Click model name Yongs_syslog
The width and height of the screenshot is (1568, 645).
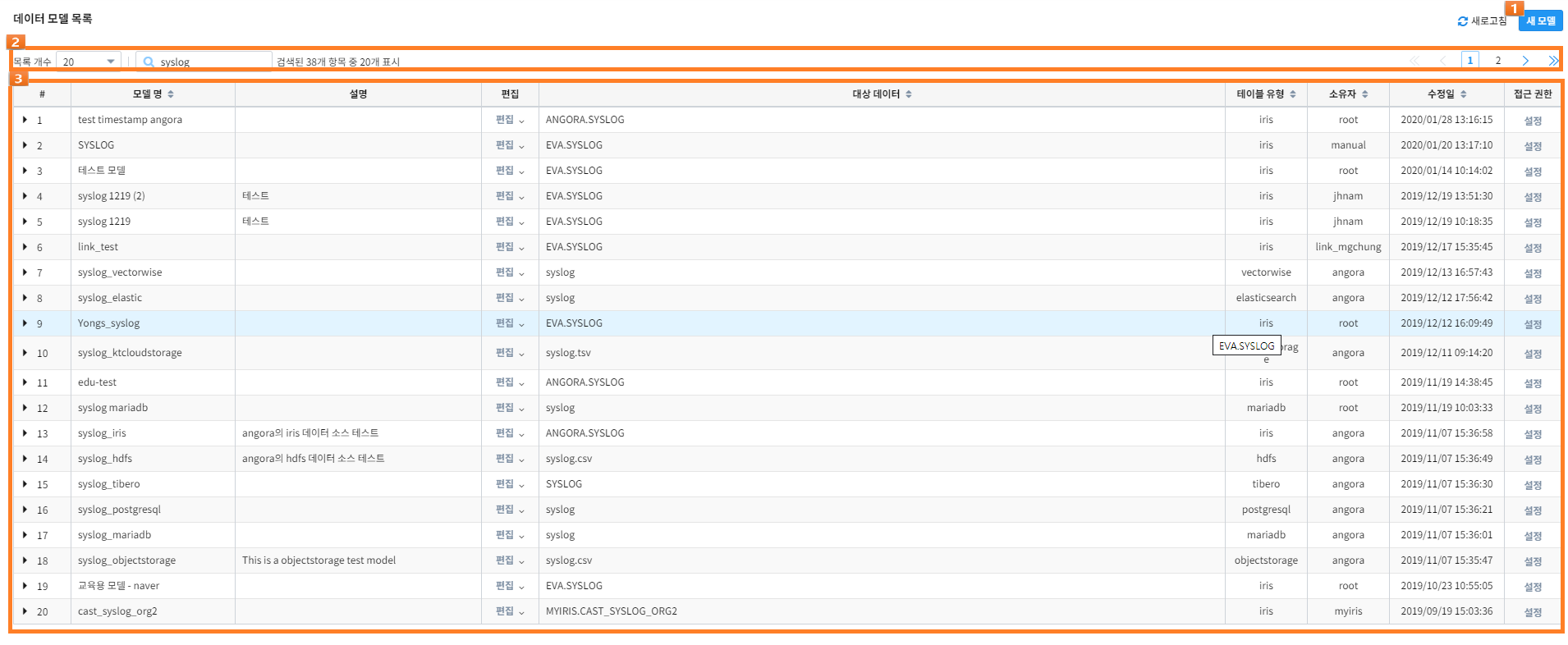108,323
